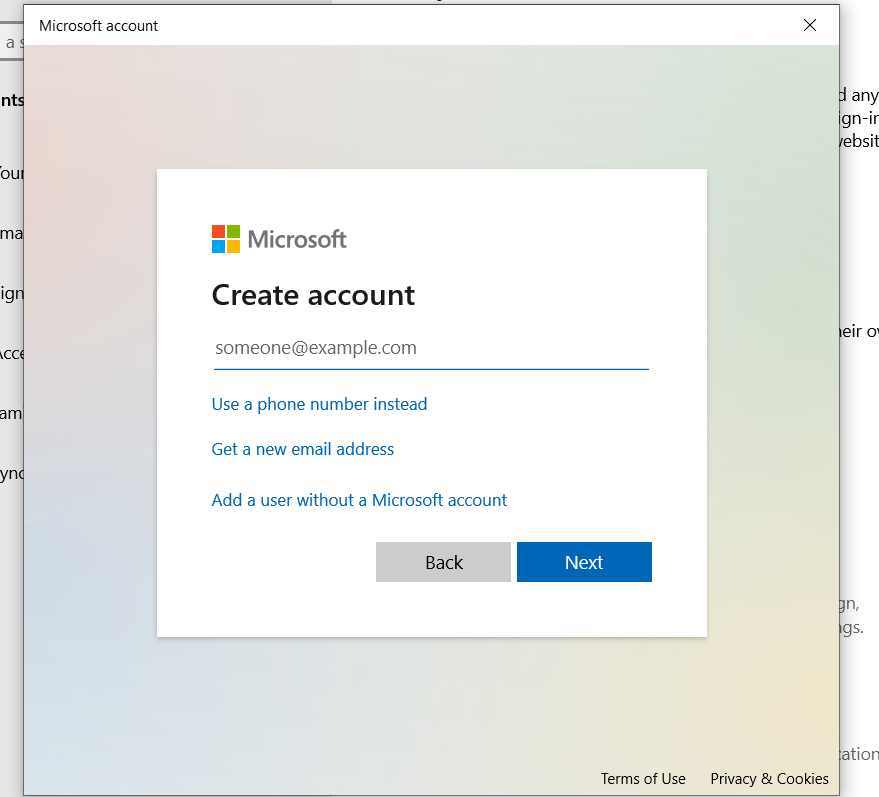Click the 'Microsoft account' window title
Image resolution: width=879 pixels, height=797 pixels.
[99, 26]
